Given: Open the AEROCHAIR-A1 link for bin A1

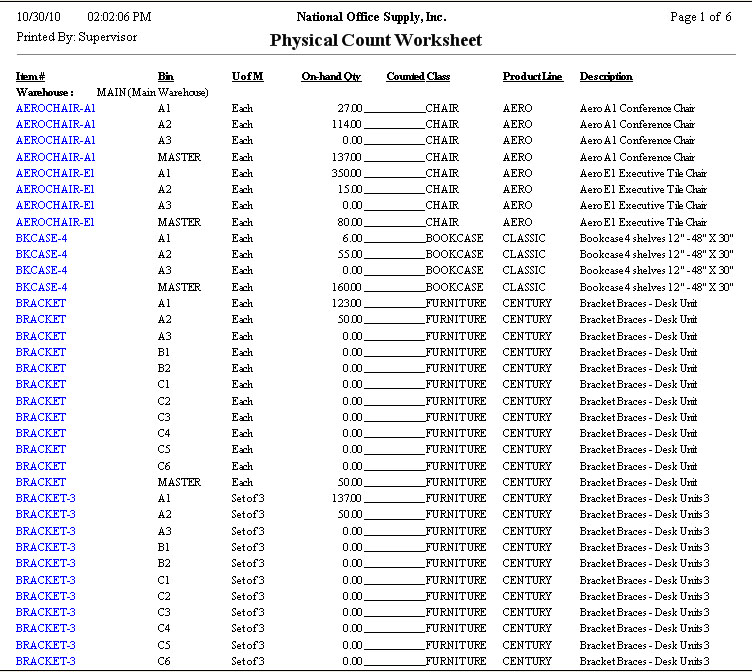Looking at the screenshot, I should coord(55,108).
